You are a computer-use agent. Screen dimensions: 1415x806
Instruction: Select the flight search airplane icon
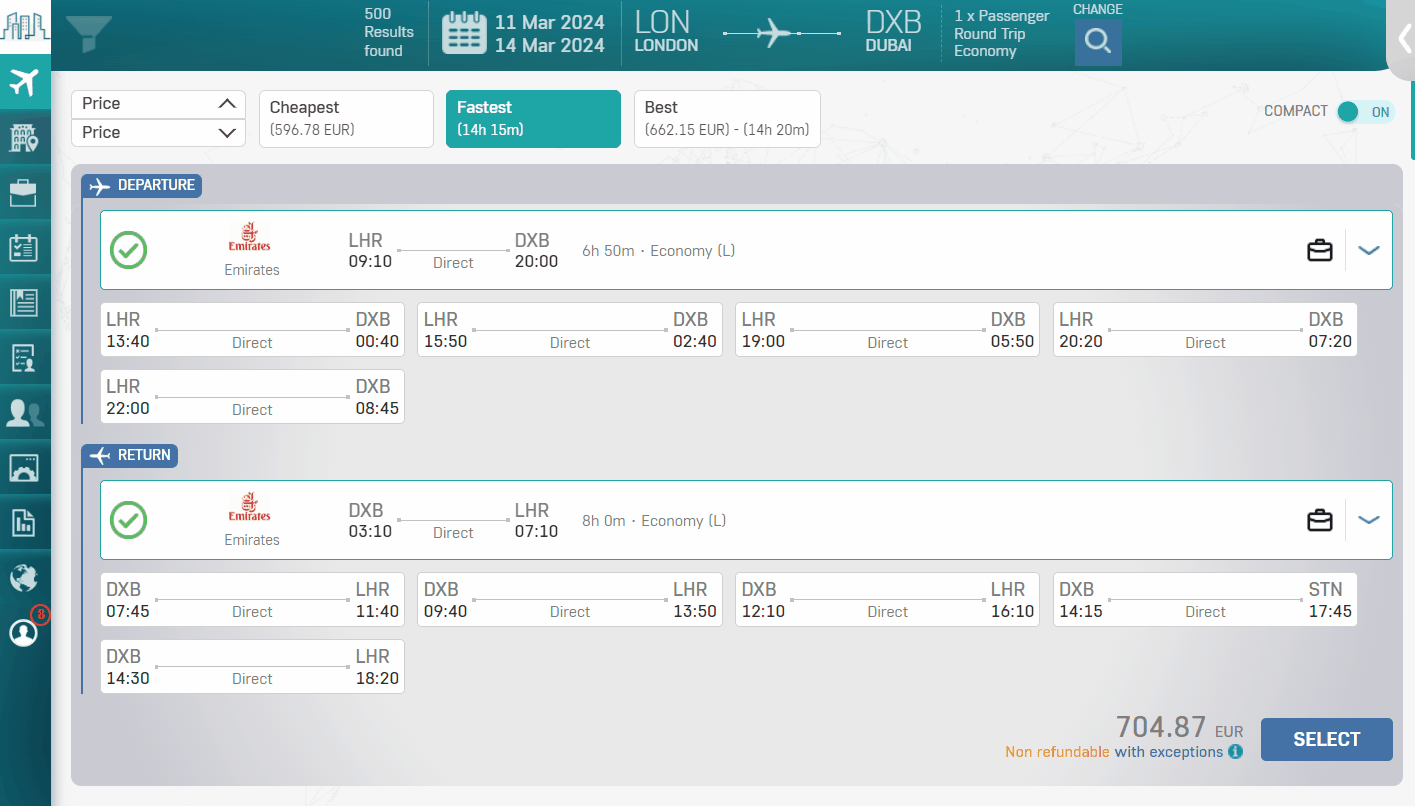click(x=24, y=82)
